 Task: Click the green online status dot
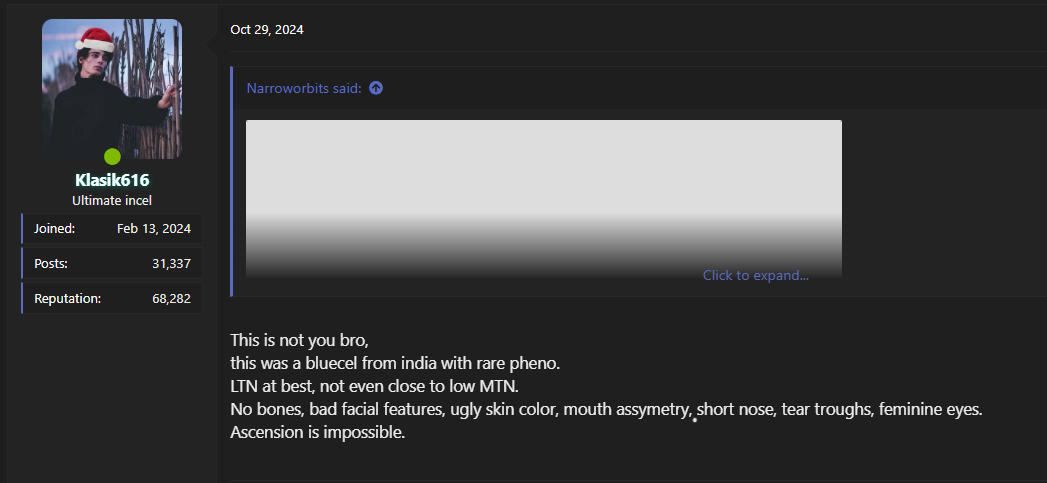point(112,156)
